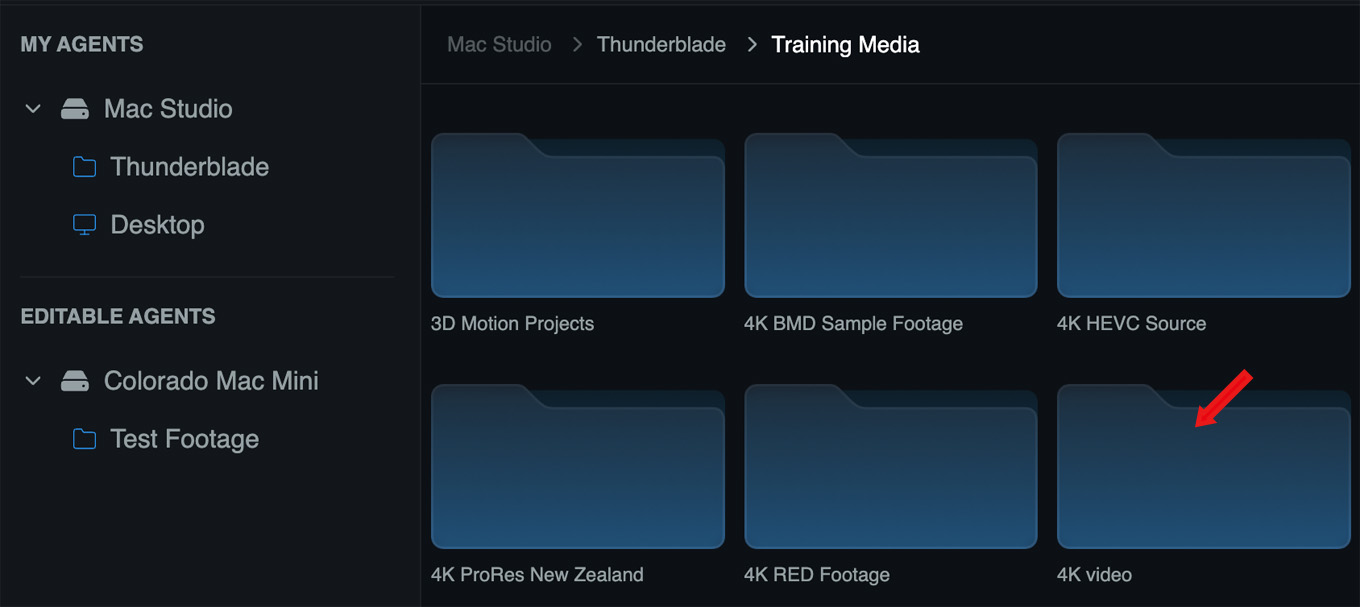Viewport: 1360px width, 607px height.
Task: Go to Mac Studio in the breadcrumb
Action: tap(499, 45)
